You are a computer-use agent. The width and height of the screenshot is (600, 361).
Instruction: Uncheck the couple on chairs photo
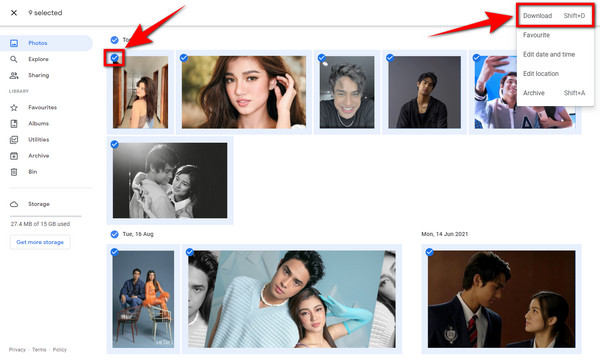click(114, 252)
